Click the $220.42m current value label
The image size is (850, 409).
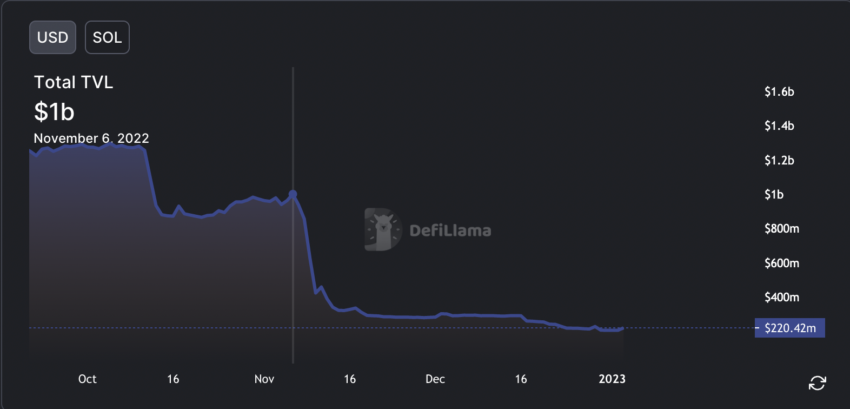(x=790, y=328)
